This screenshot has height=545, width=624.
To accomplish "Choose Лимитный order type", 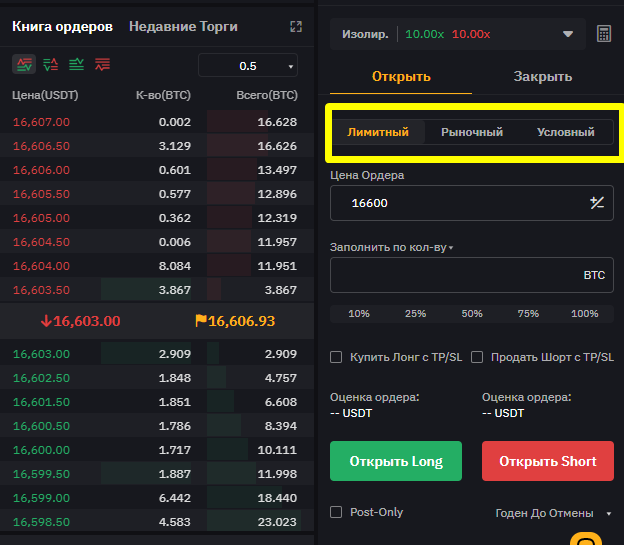I will 378,132.
